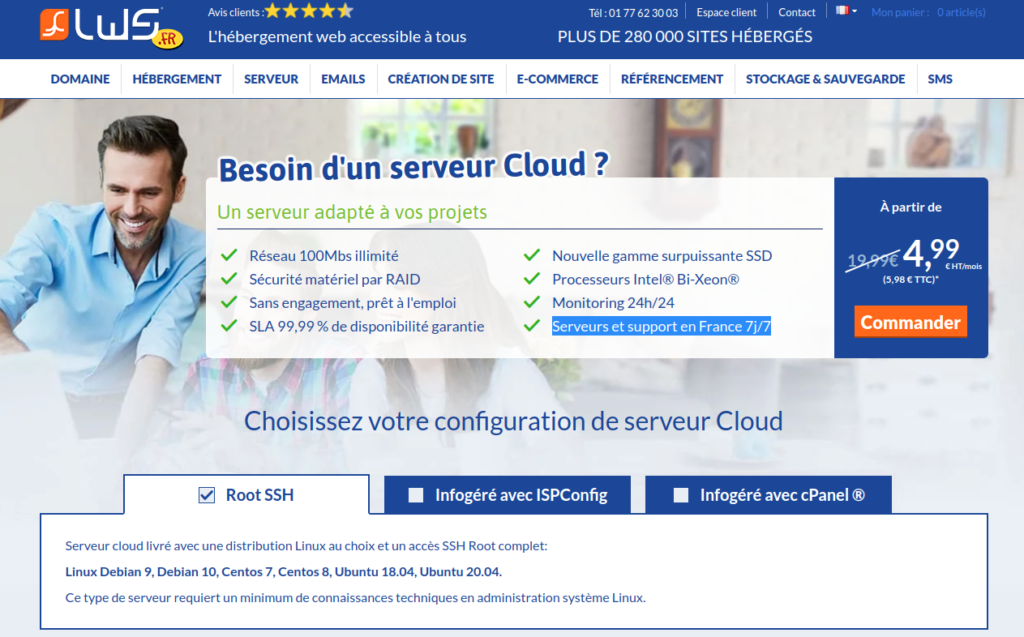Image resolution: width=1024 pixels, height=637 pixels.
Task: Click the text Monitoring 24h/24
Action: coord(613,302)
